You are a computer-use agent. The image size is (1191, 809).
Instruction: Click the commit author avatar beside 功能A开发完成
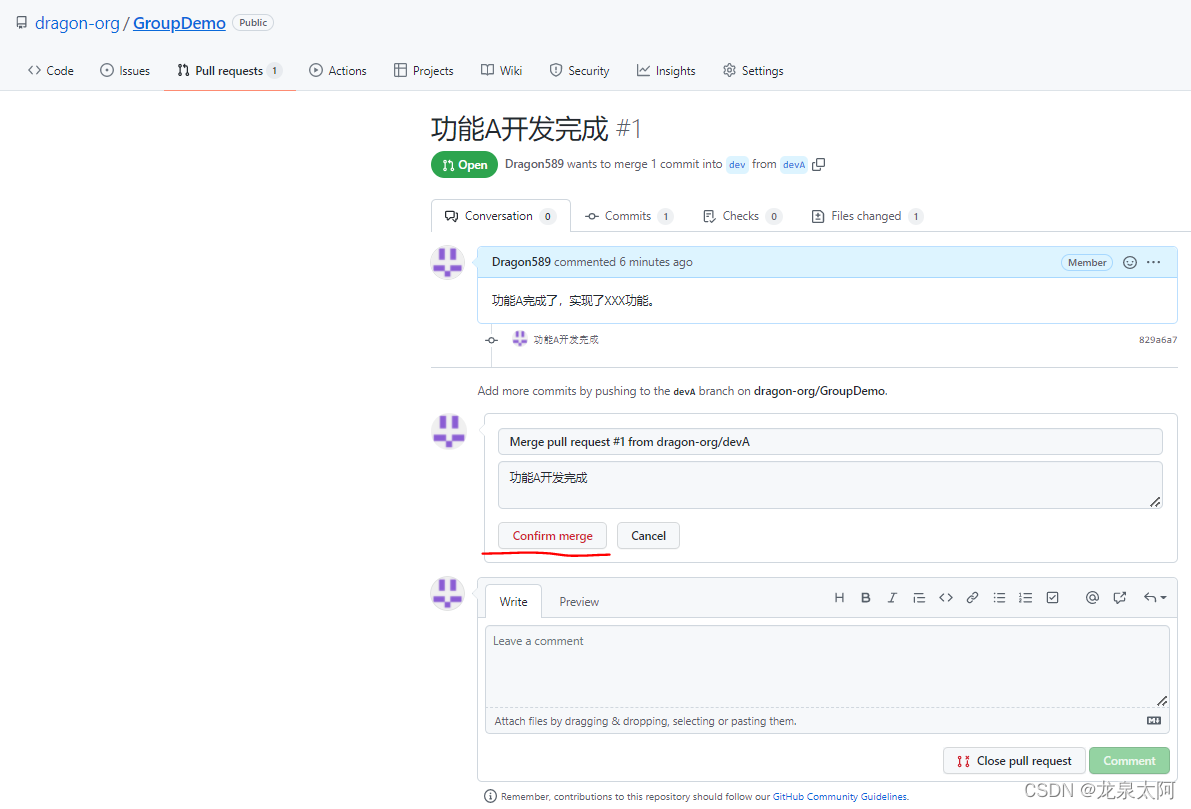pyautogui.click(x=520, y=339)
